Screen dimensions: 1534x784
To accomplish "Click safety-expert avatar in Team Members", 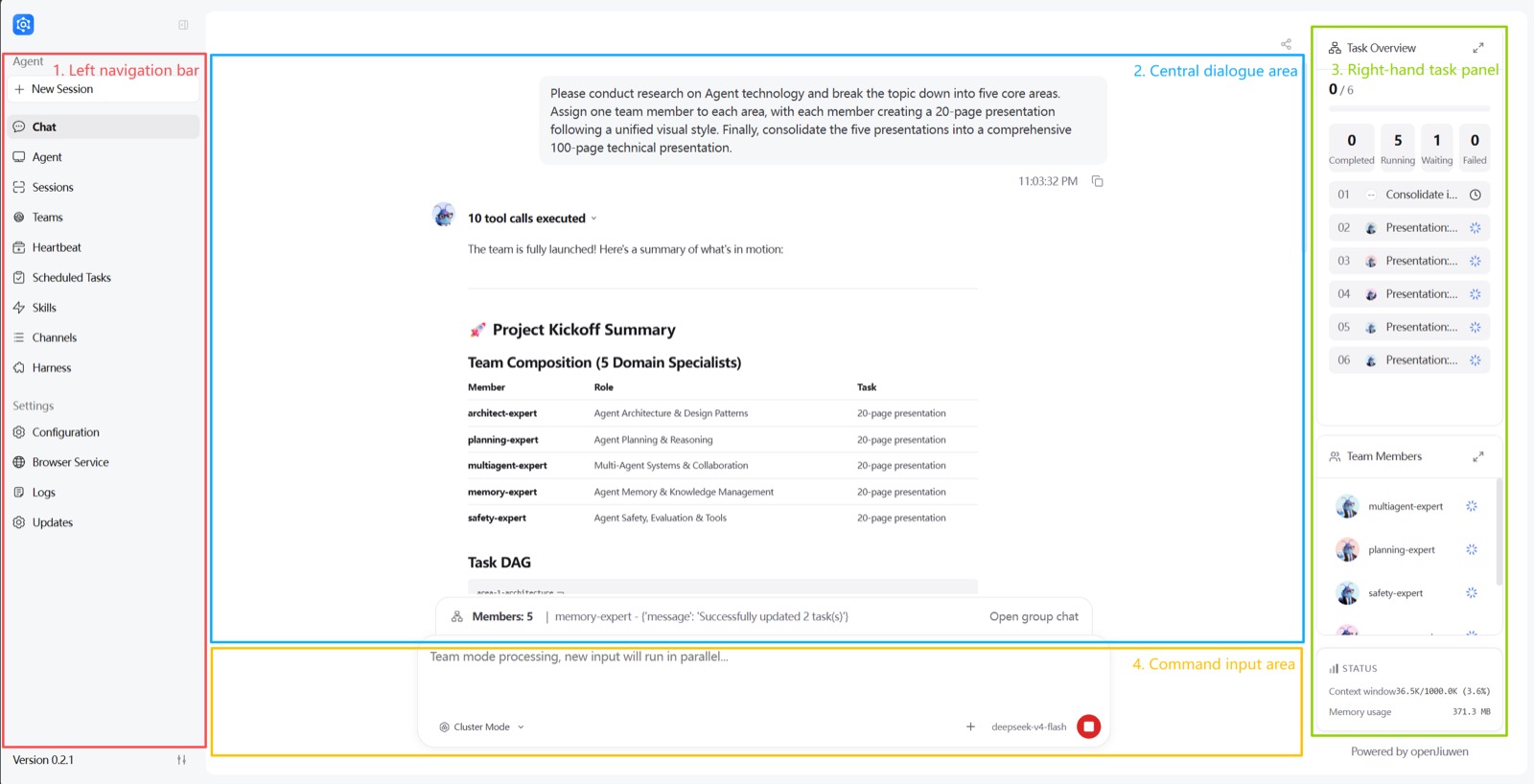I will pos(1347,593).
